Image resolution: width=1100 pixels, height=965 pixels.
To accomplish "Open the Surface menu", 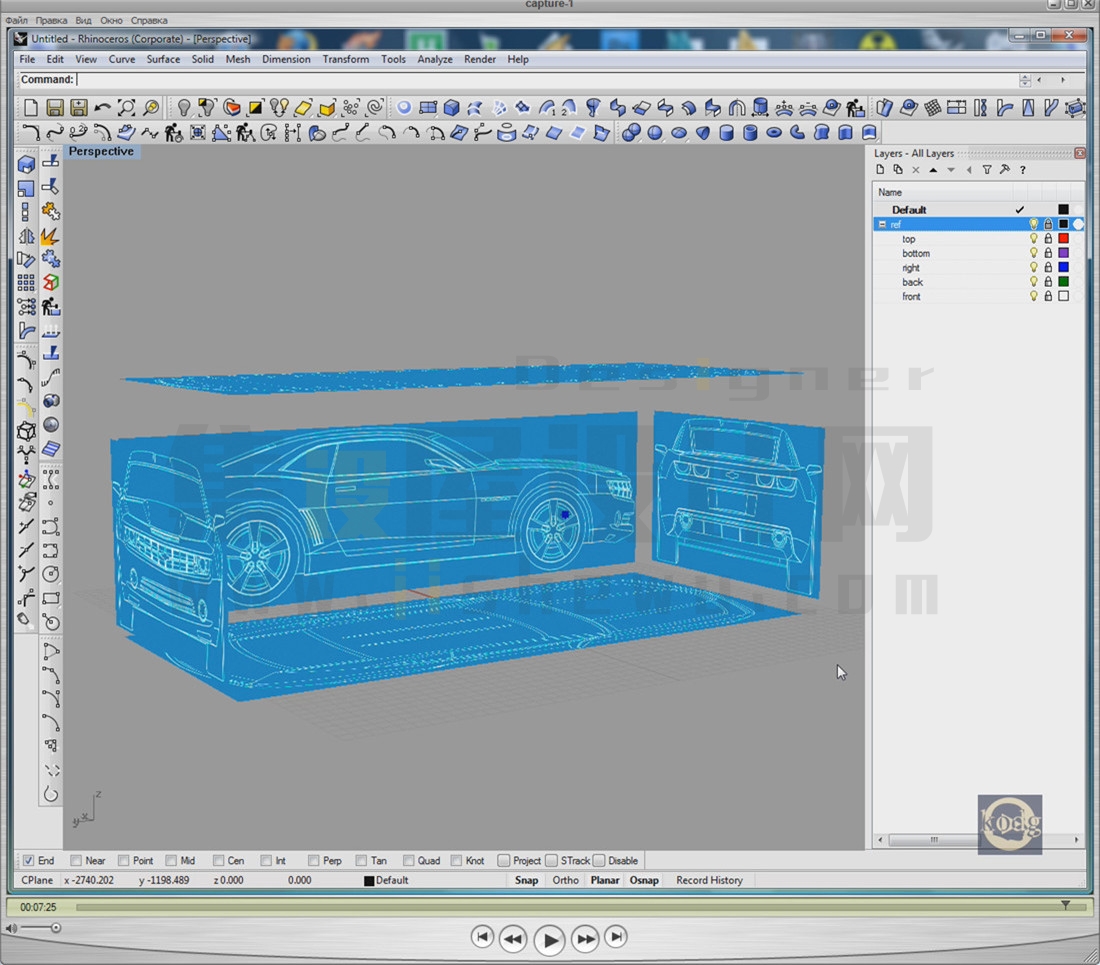I will (163, 59).
